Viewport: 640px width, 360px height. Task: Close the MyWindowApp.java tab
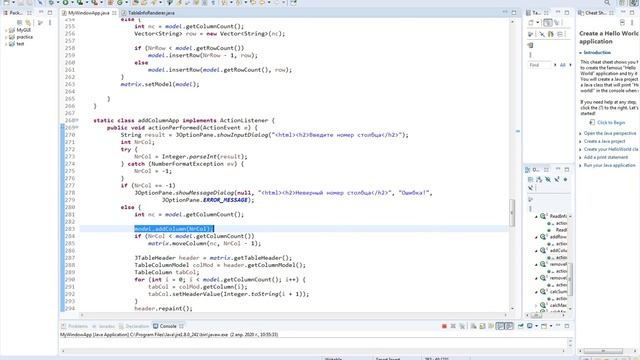pyautogui.click(x=114, y=13)
